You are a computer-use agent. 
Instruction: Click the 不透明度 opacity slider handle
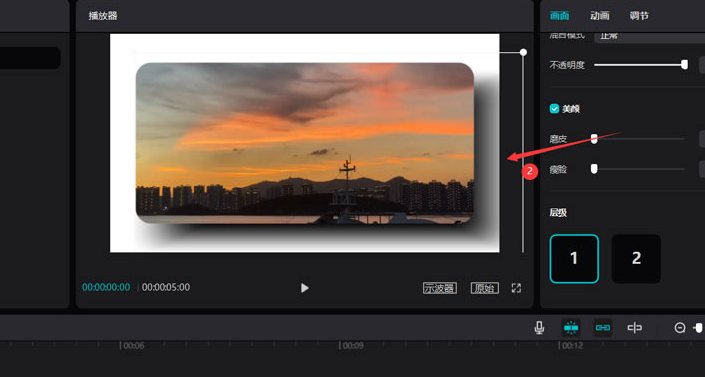(684, 65)
